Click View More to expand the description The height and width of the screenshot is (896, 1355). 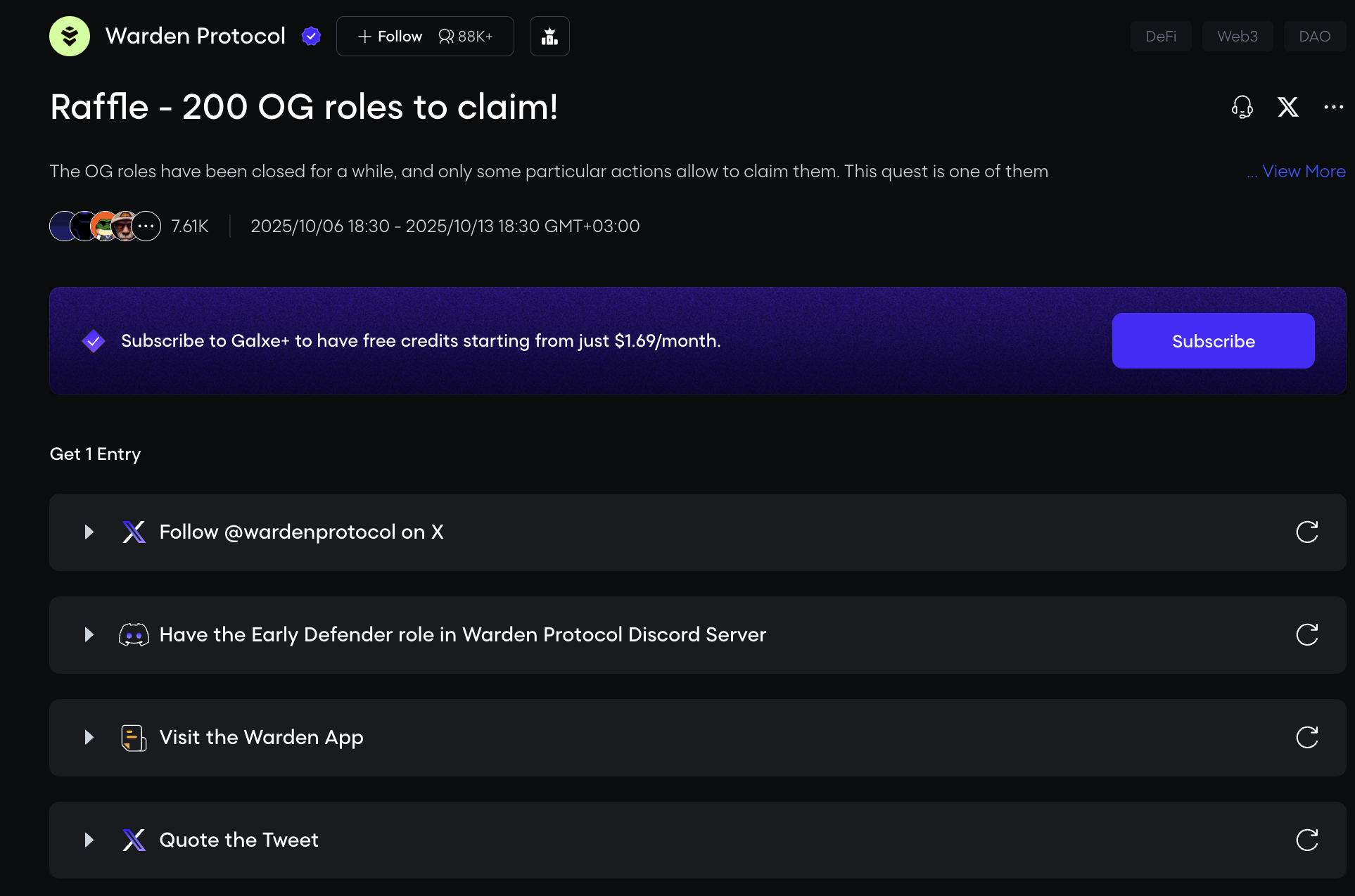pos(1303,172)
